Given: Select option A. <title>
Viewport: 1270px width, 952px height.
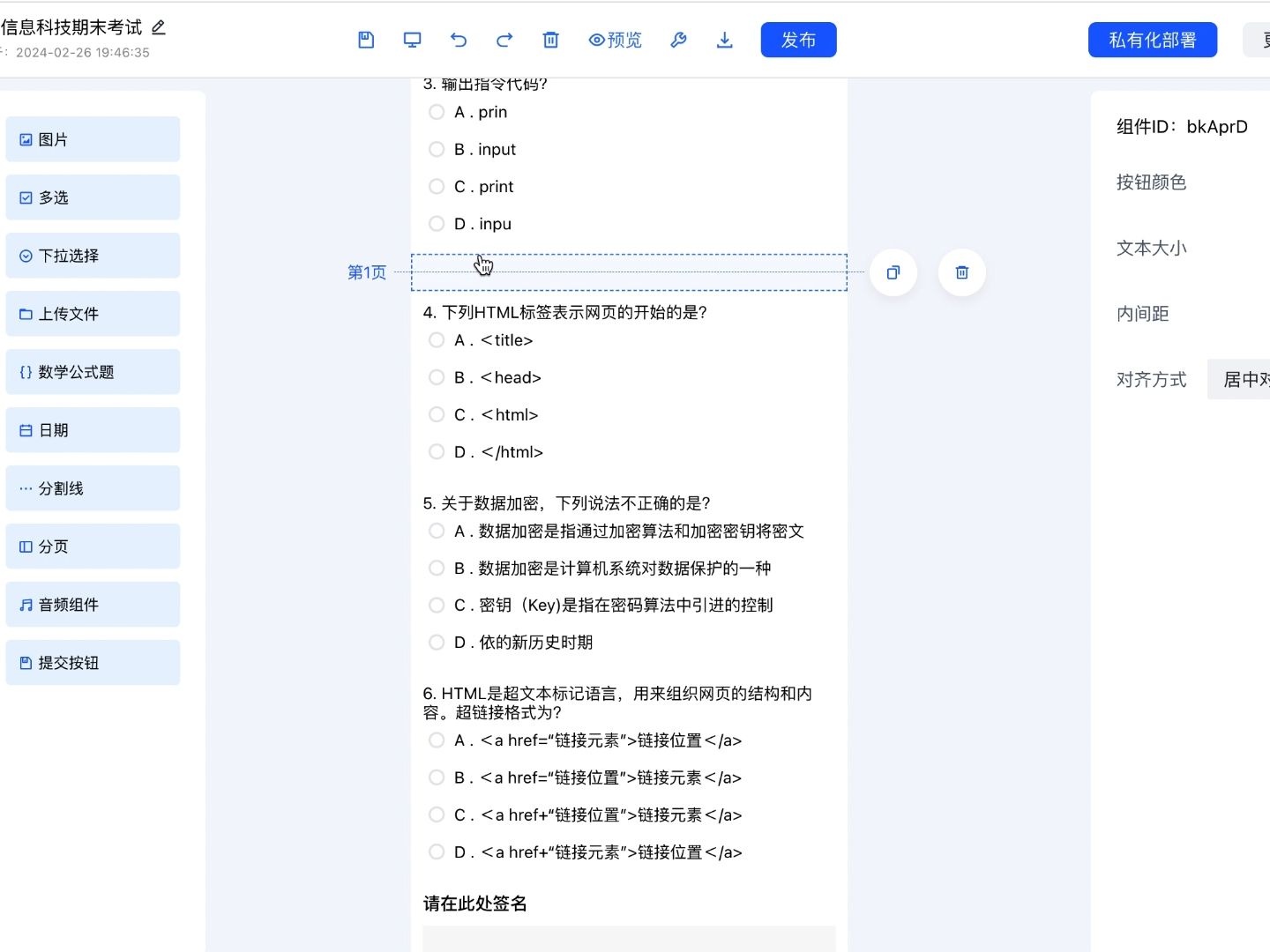Looking at the screenshot, I should click(437, 340).
